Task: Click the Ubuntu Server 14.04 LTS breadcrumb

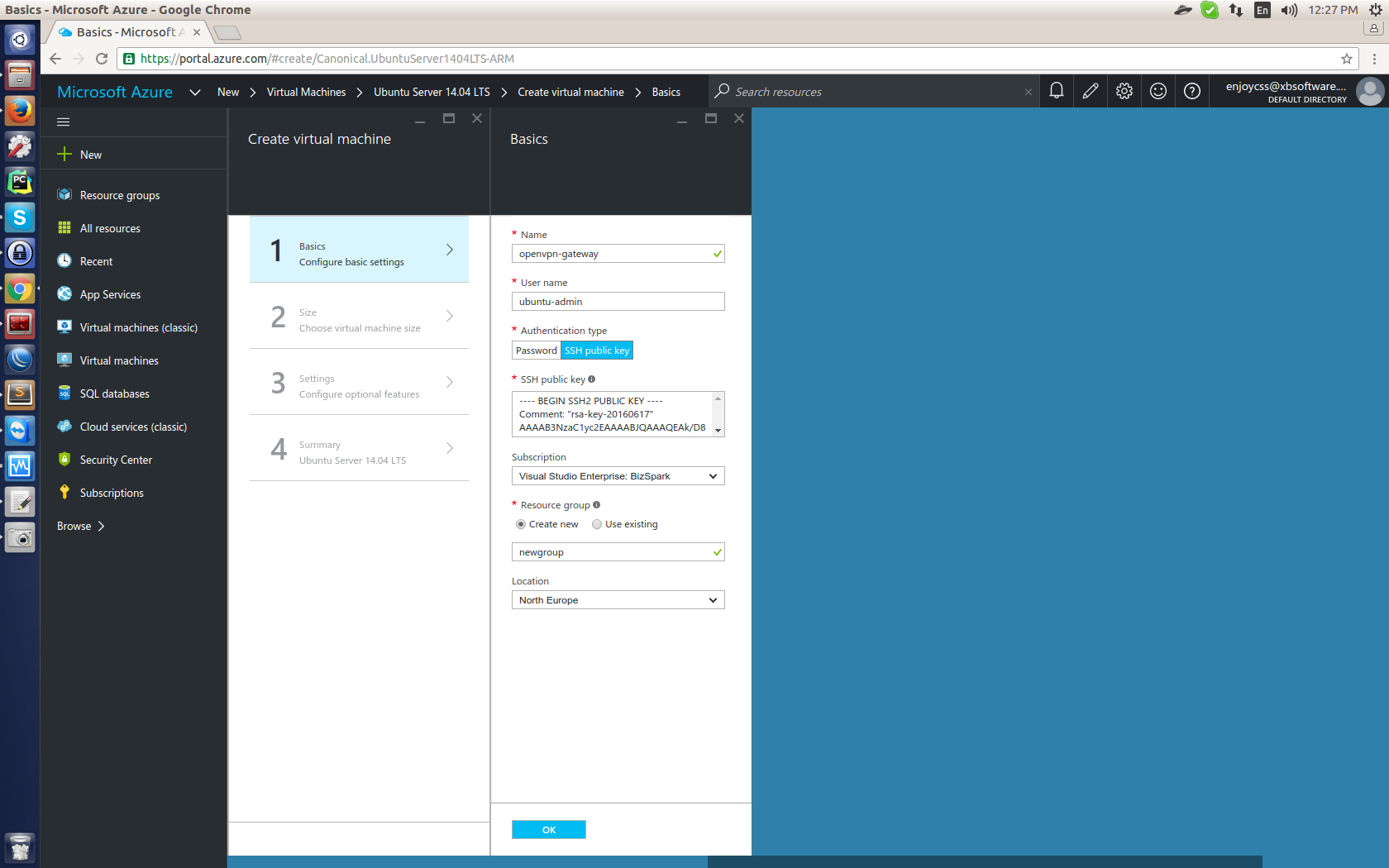Action: click(431, 92)
